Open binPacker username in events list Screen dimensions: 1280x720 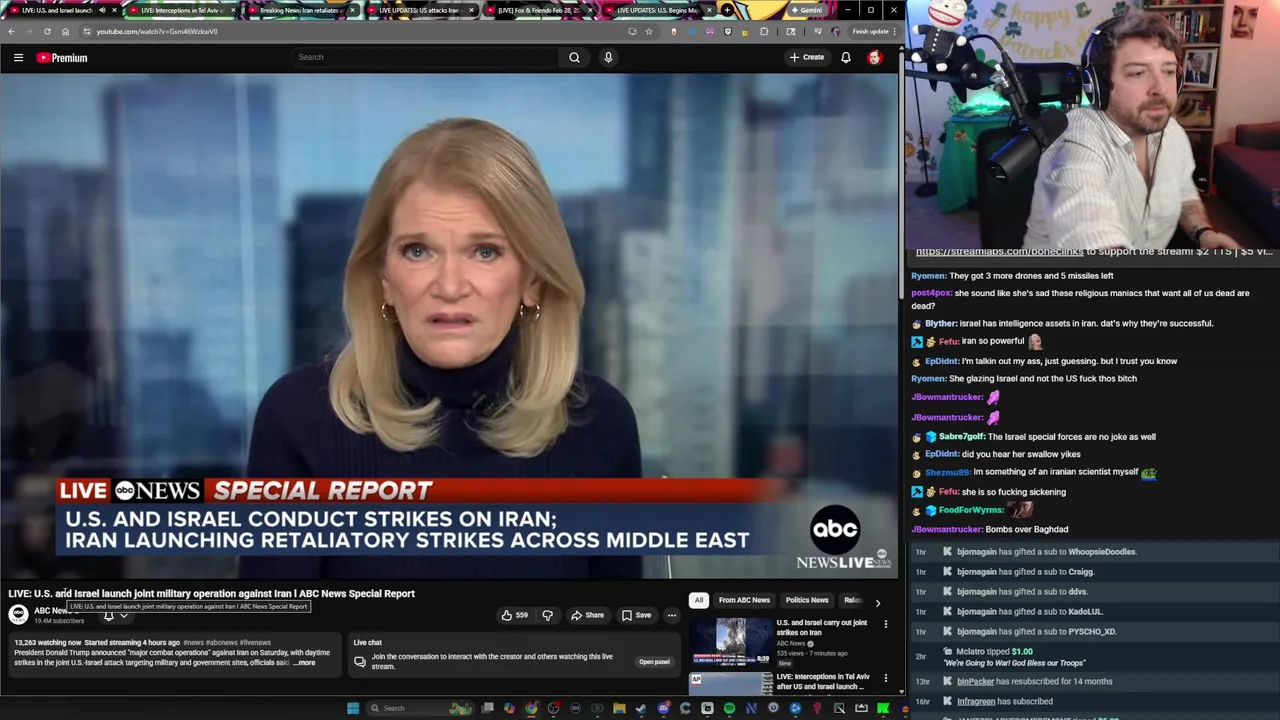click(975, 681)
